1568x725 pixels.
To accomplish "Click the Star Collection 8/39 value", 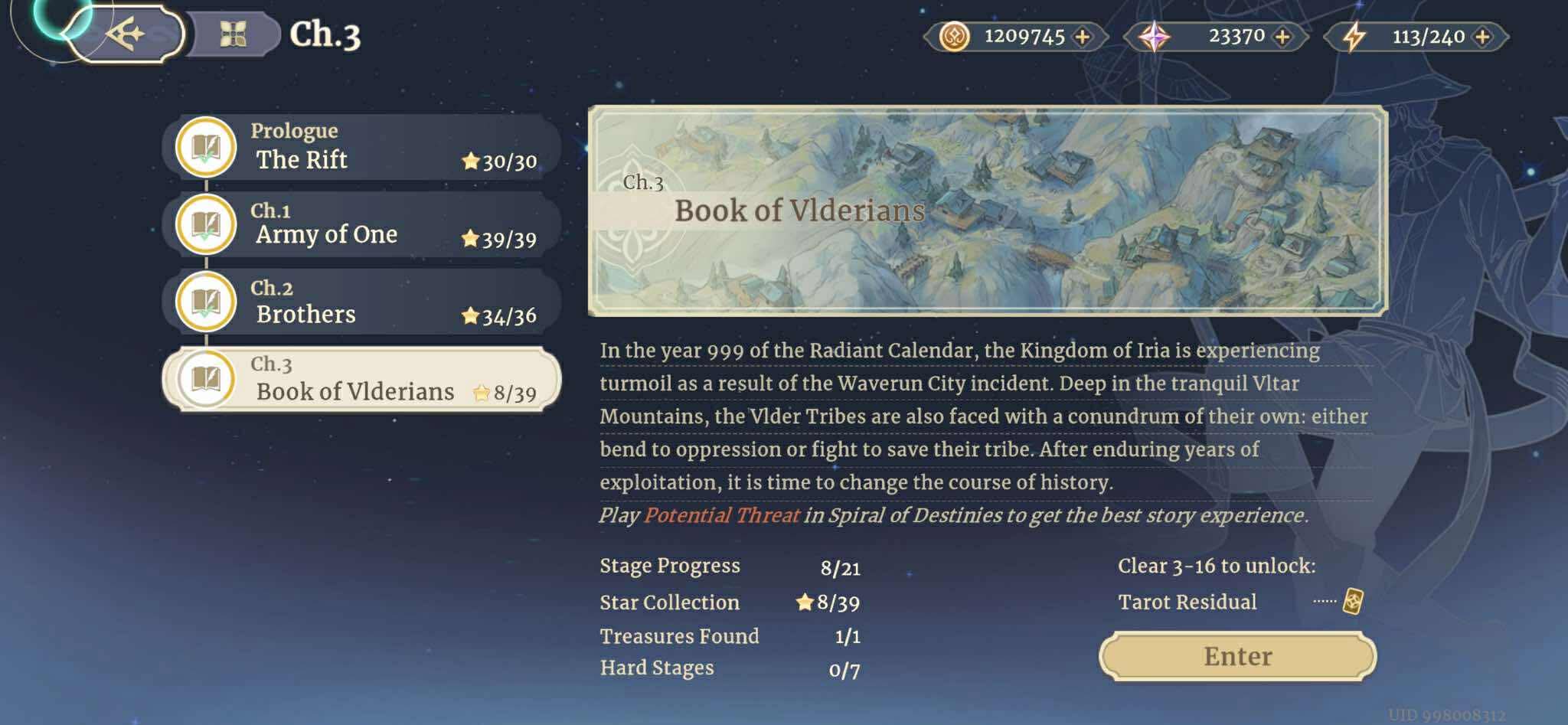I will 828,603.
